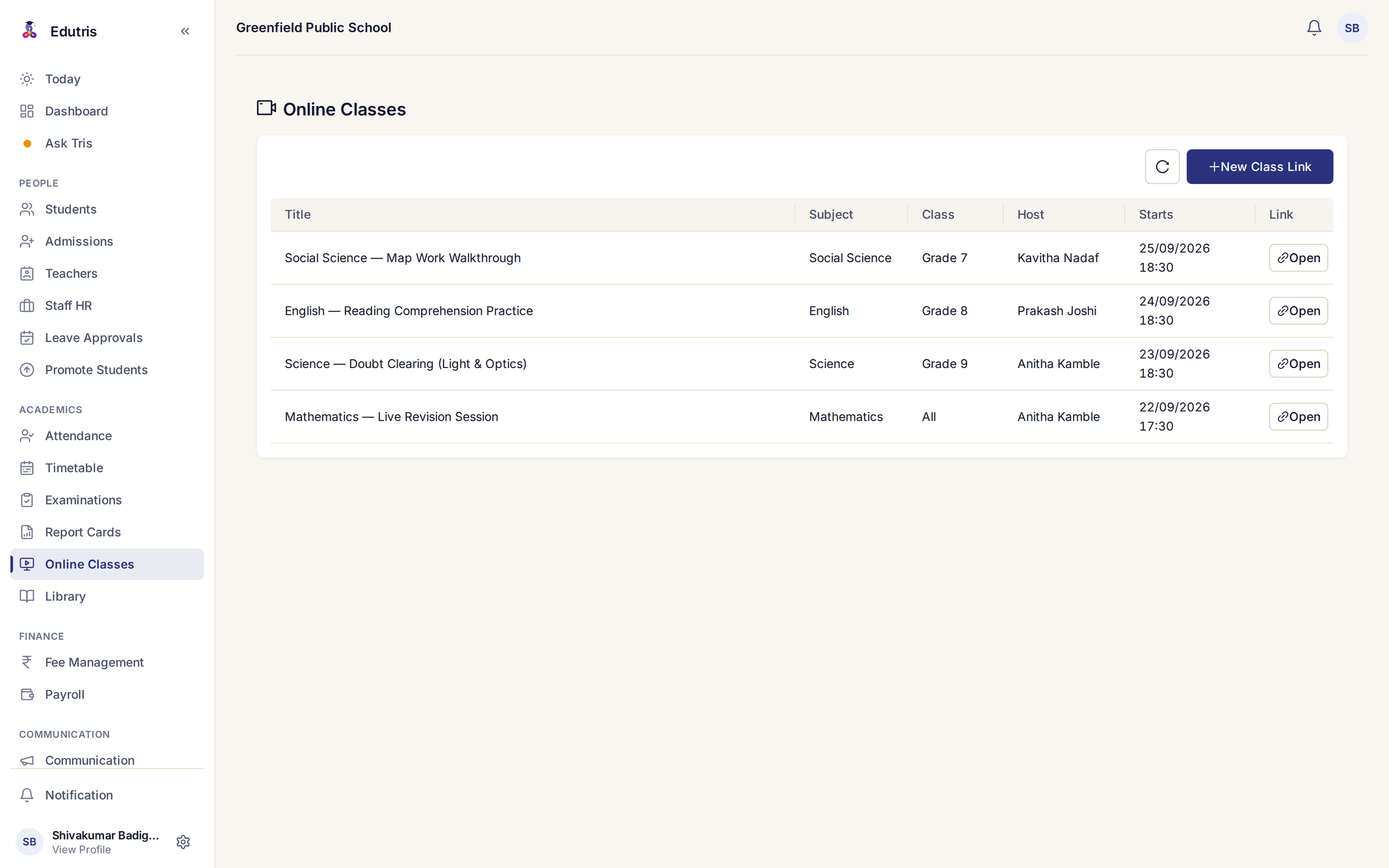Screen dimensions: 1389x868
Task: Click the Promote Students arrow icon
Action: [27, 370]
